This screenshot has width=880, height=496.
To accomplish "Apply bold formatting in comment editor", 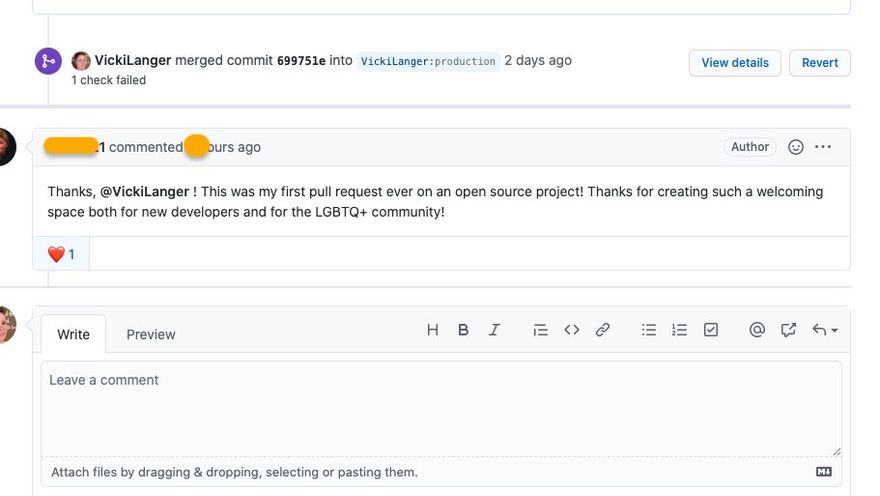I will tap(463, 330).
